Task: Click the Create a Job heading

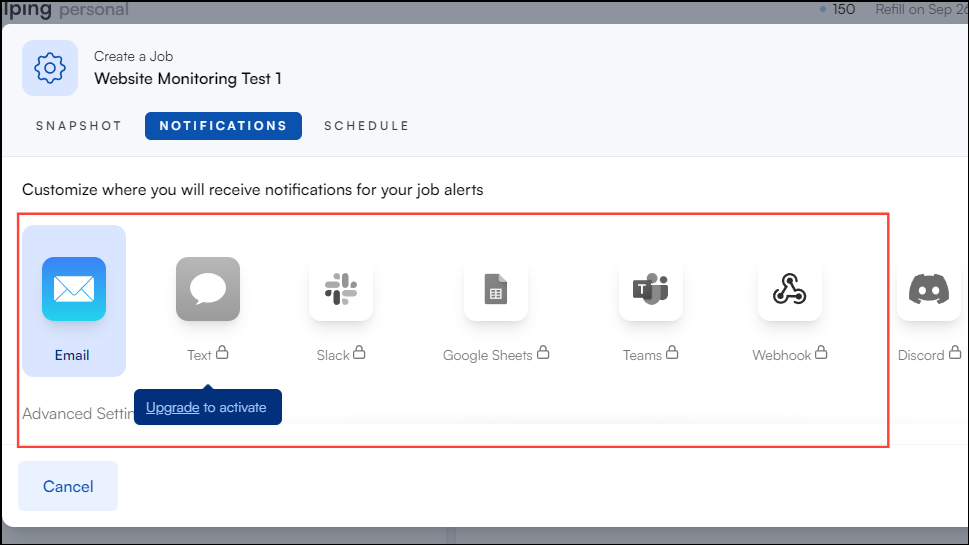Action: click(133, 56)
